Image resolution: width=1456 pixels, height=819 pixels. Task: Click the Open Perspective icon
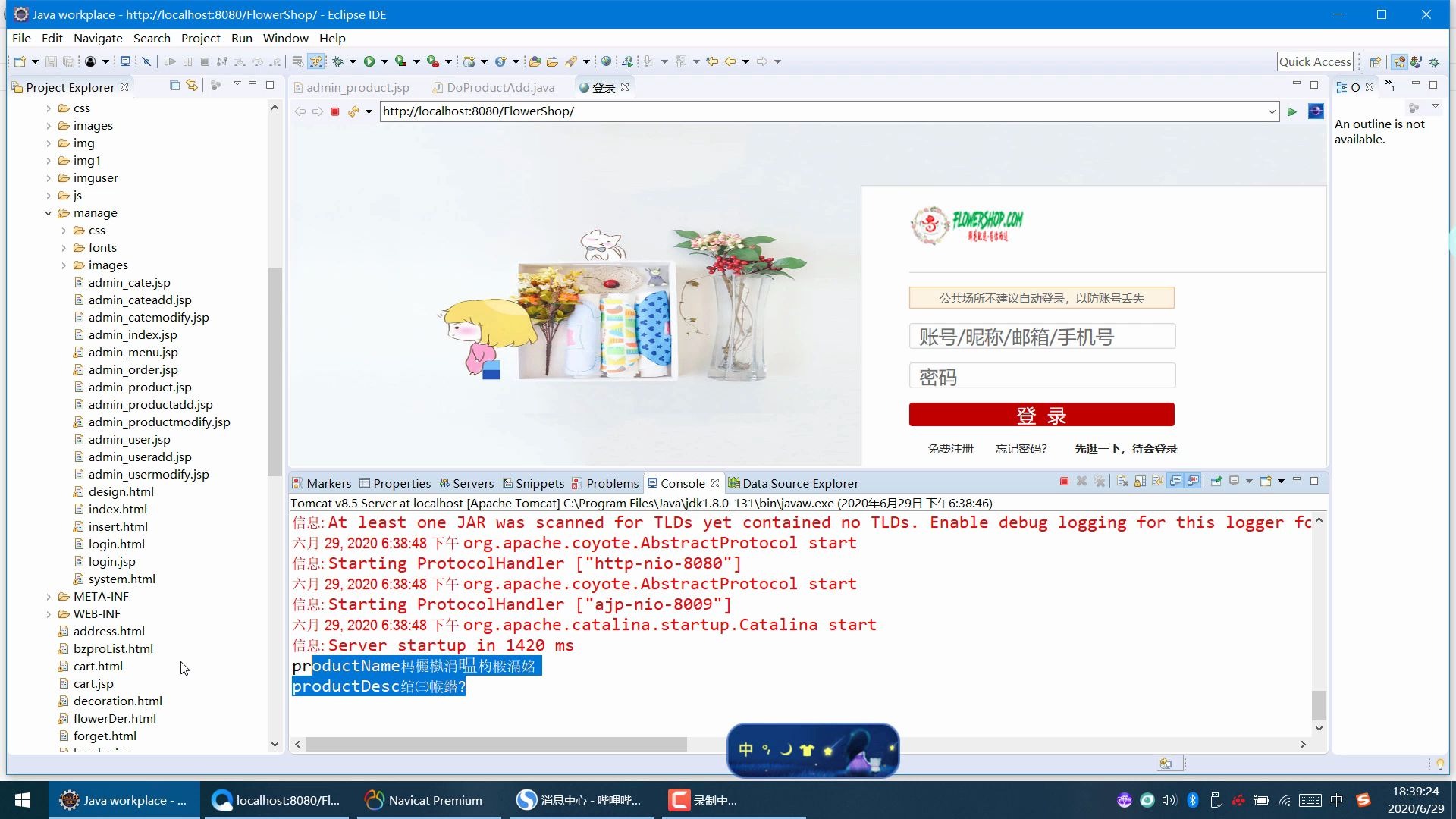click(x=1378, y=62)
